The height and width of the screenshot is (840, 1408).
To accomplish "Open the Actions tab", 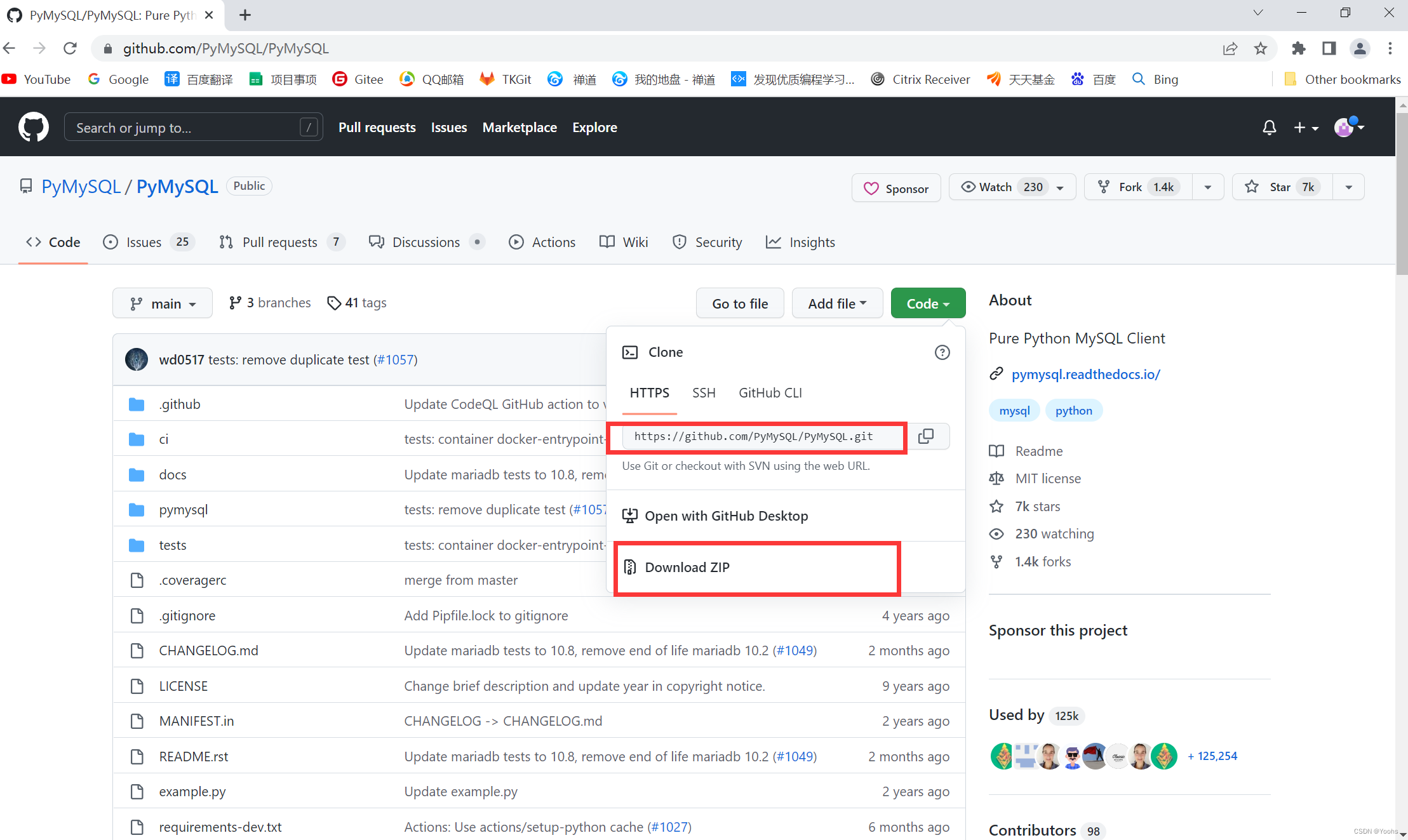I will coord(542,242).
